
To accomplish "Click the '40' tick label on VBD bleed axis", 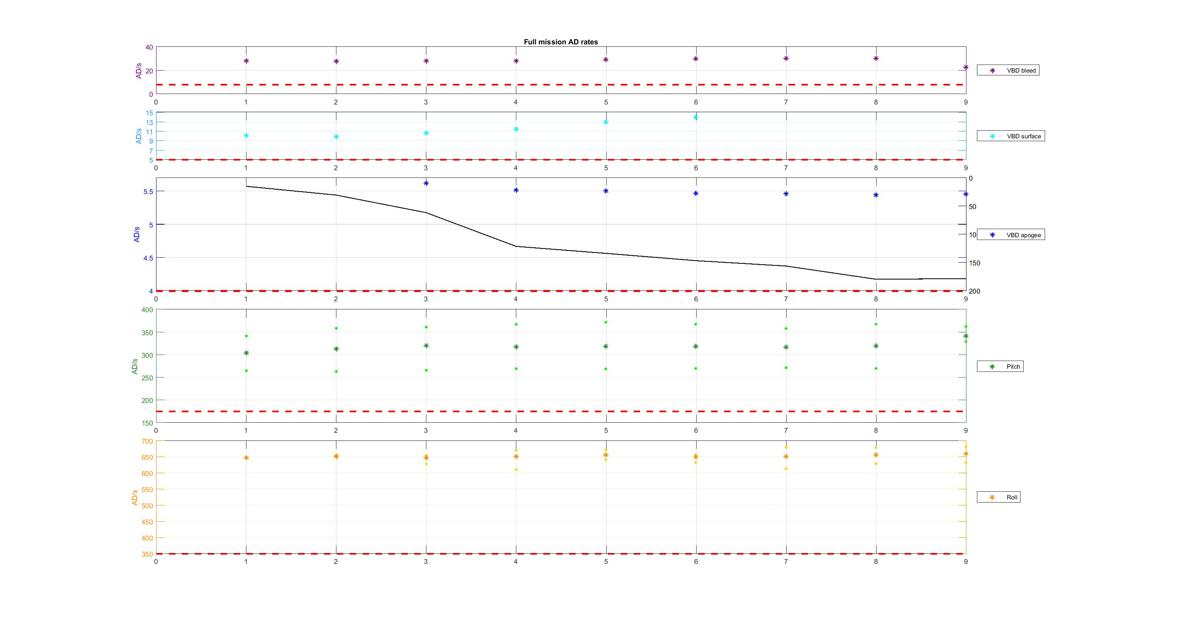I will [148, 48].
